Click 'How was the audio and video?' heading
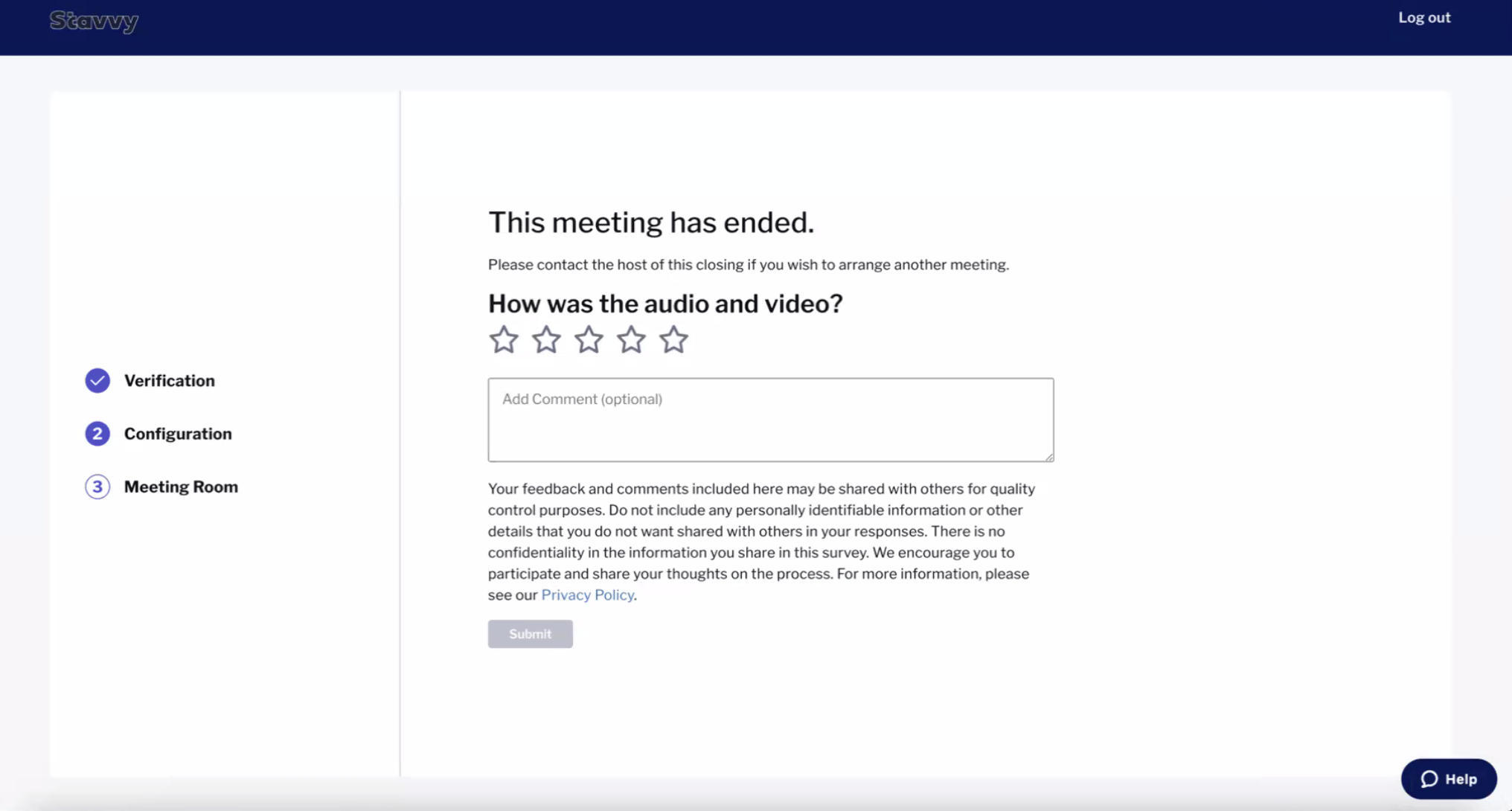The height and width of the screenshot is (811, 1512). [665, 304]
